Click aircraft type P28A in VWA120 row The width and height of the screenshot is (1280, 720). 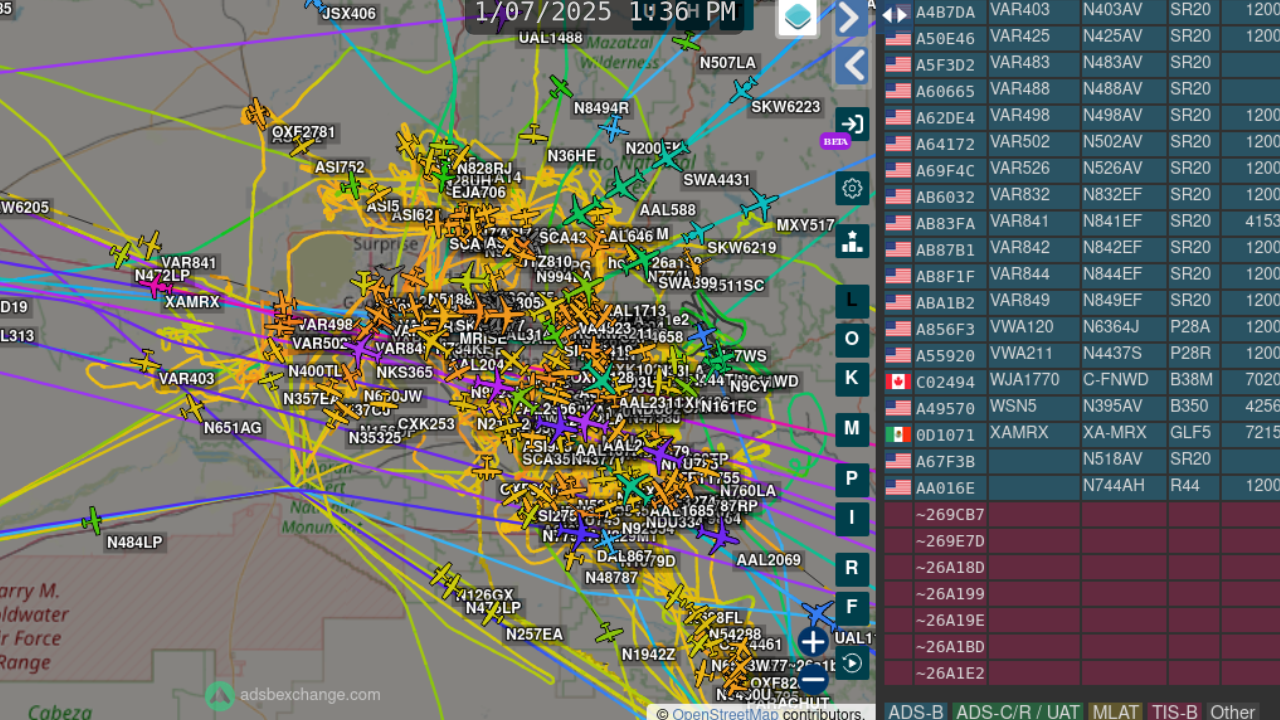coord(1190,327)
